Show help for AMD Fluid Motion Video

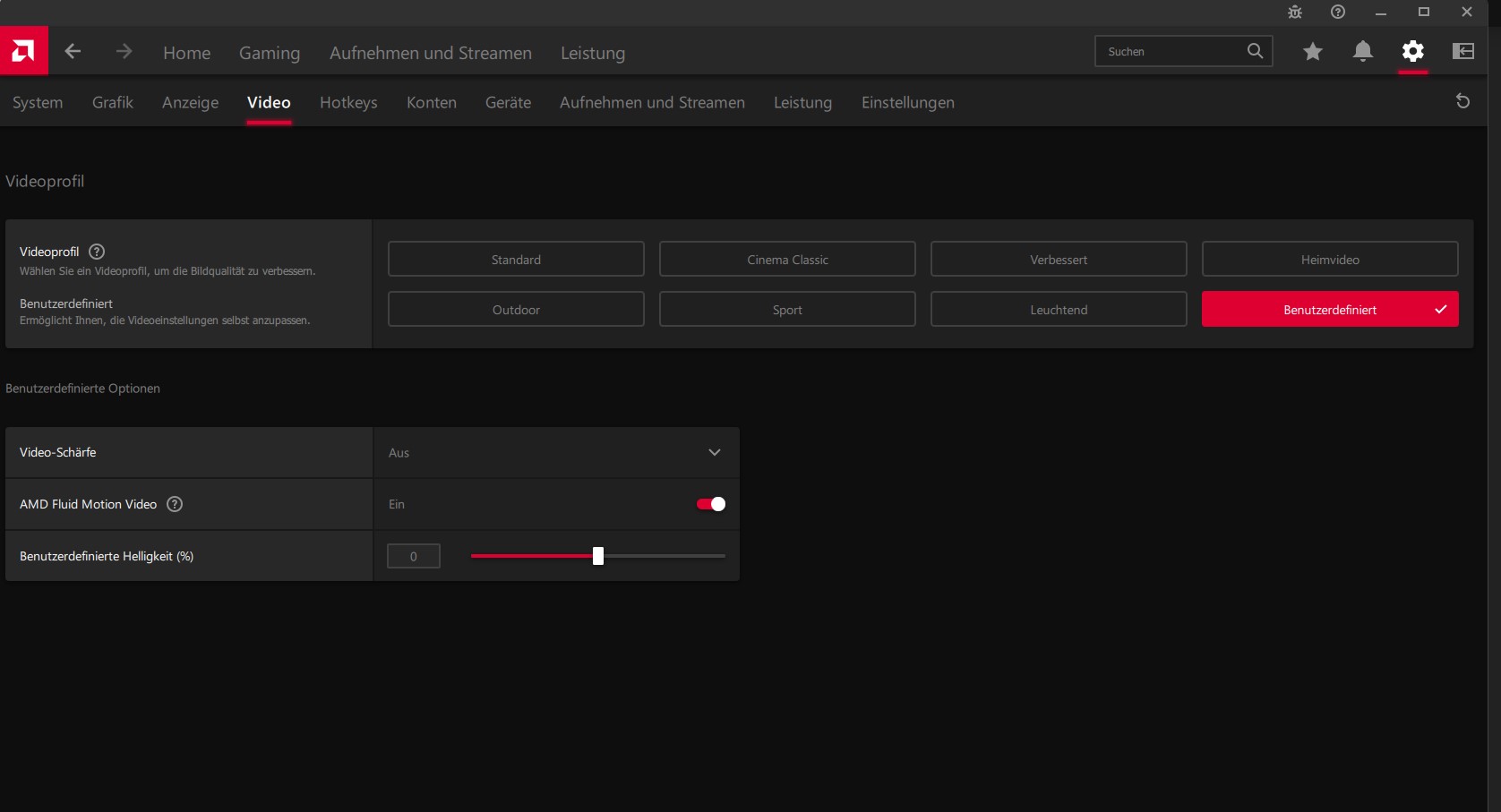[x=175, y=504]
